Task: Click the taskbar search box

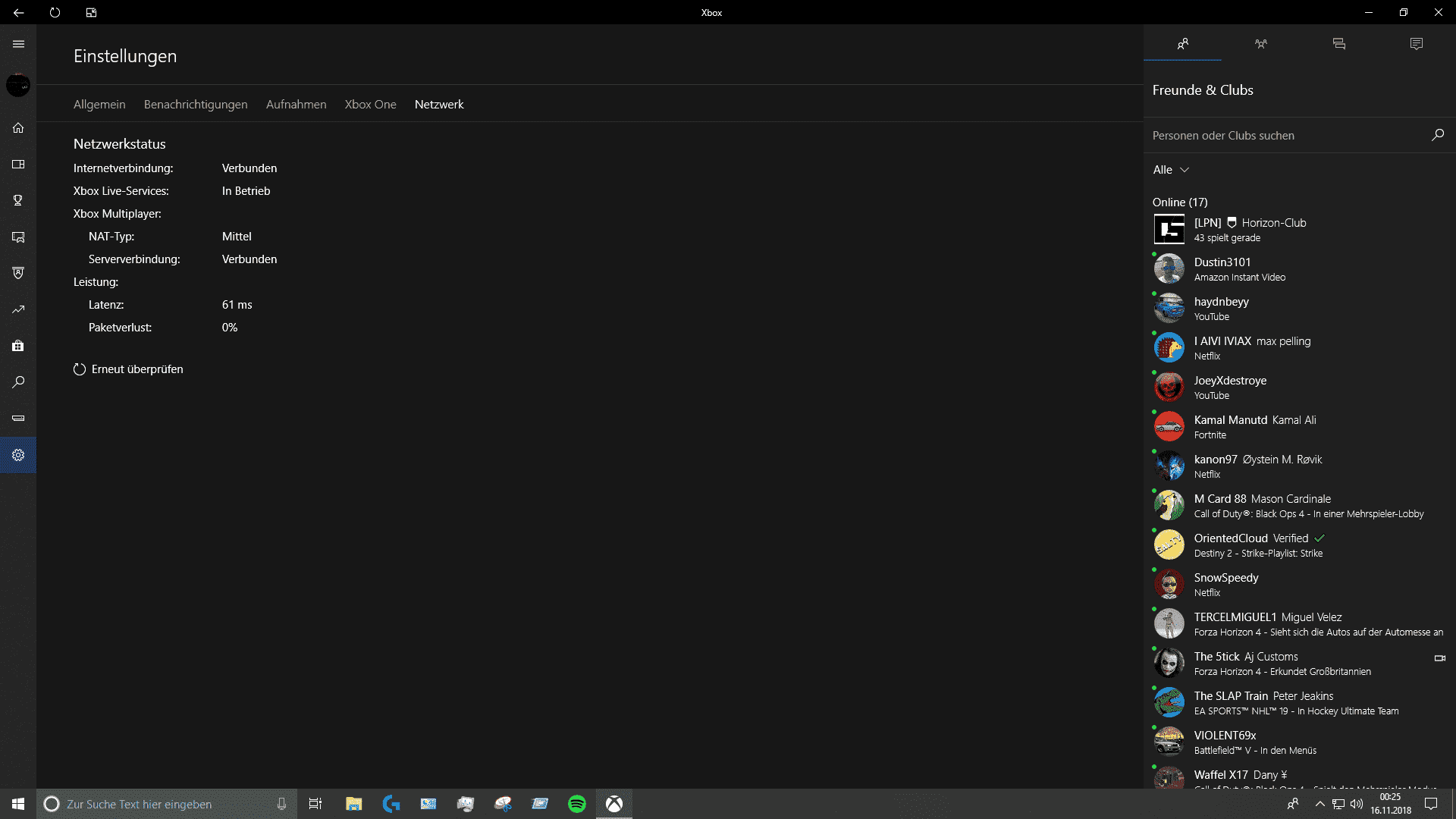Action: tap(167, 804)
